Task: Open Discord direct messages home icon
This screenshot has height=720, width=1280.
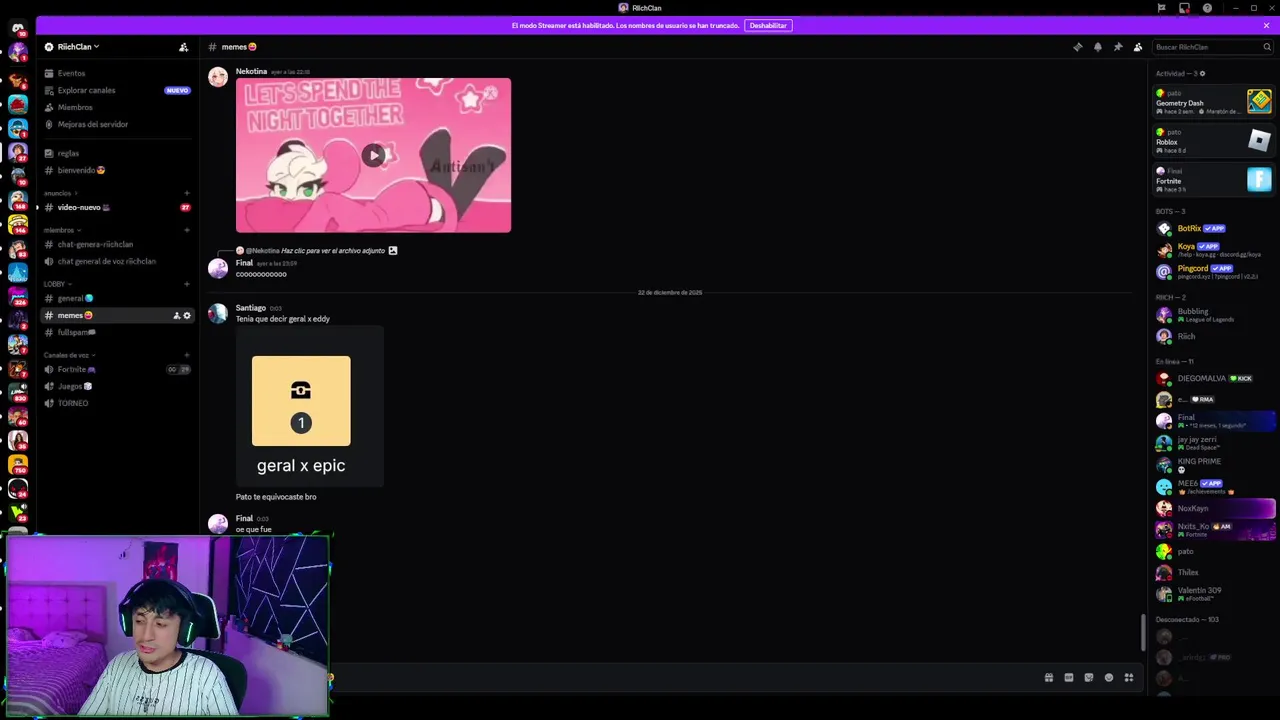Action: (17, 28)
